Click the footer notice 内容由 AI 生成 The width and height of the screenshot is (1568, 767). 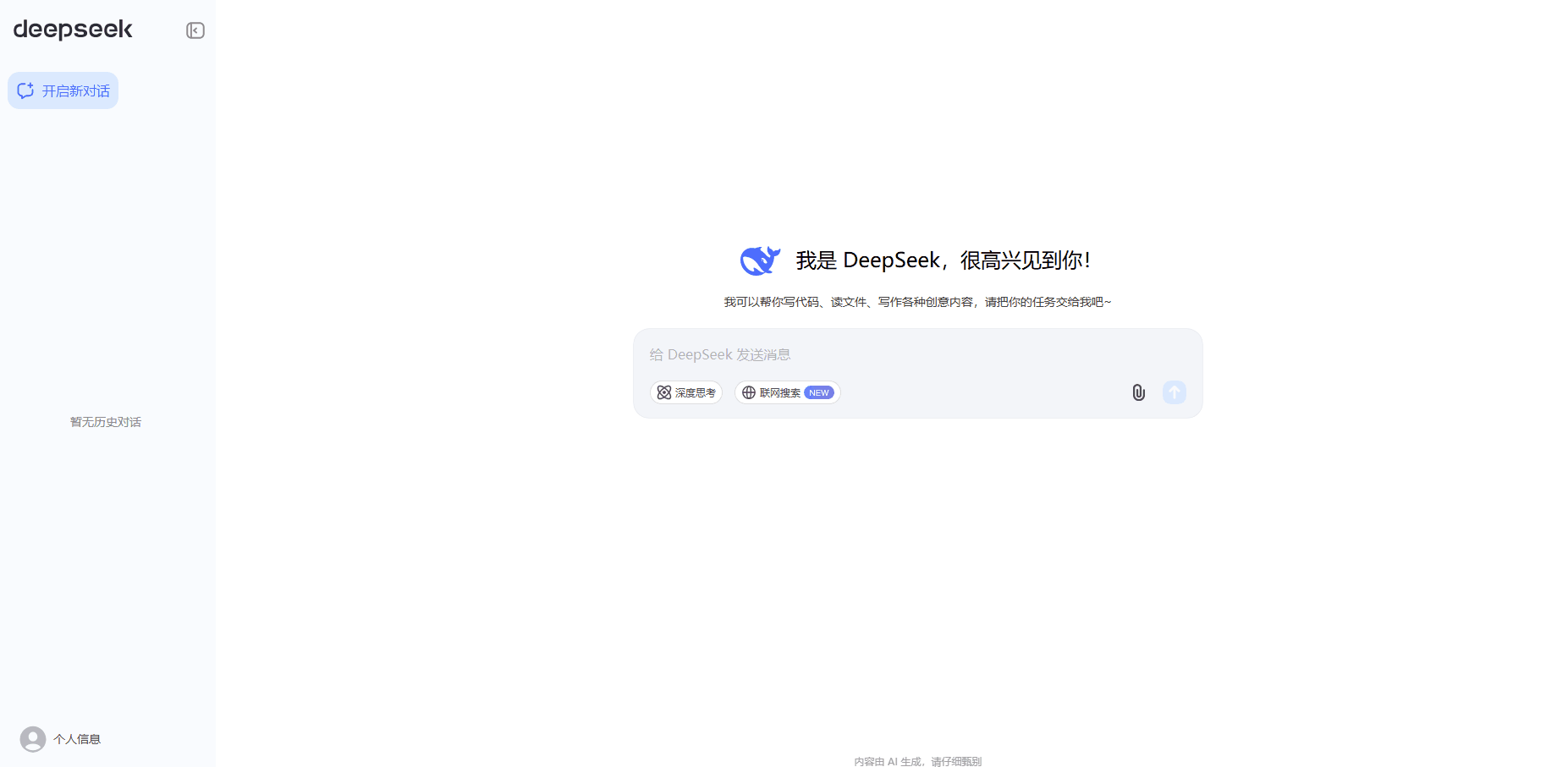pos(917,761)
